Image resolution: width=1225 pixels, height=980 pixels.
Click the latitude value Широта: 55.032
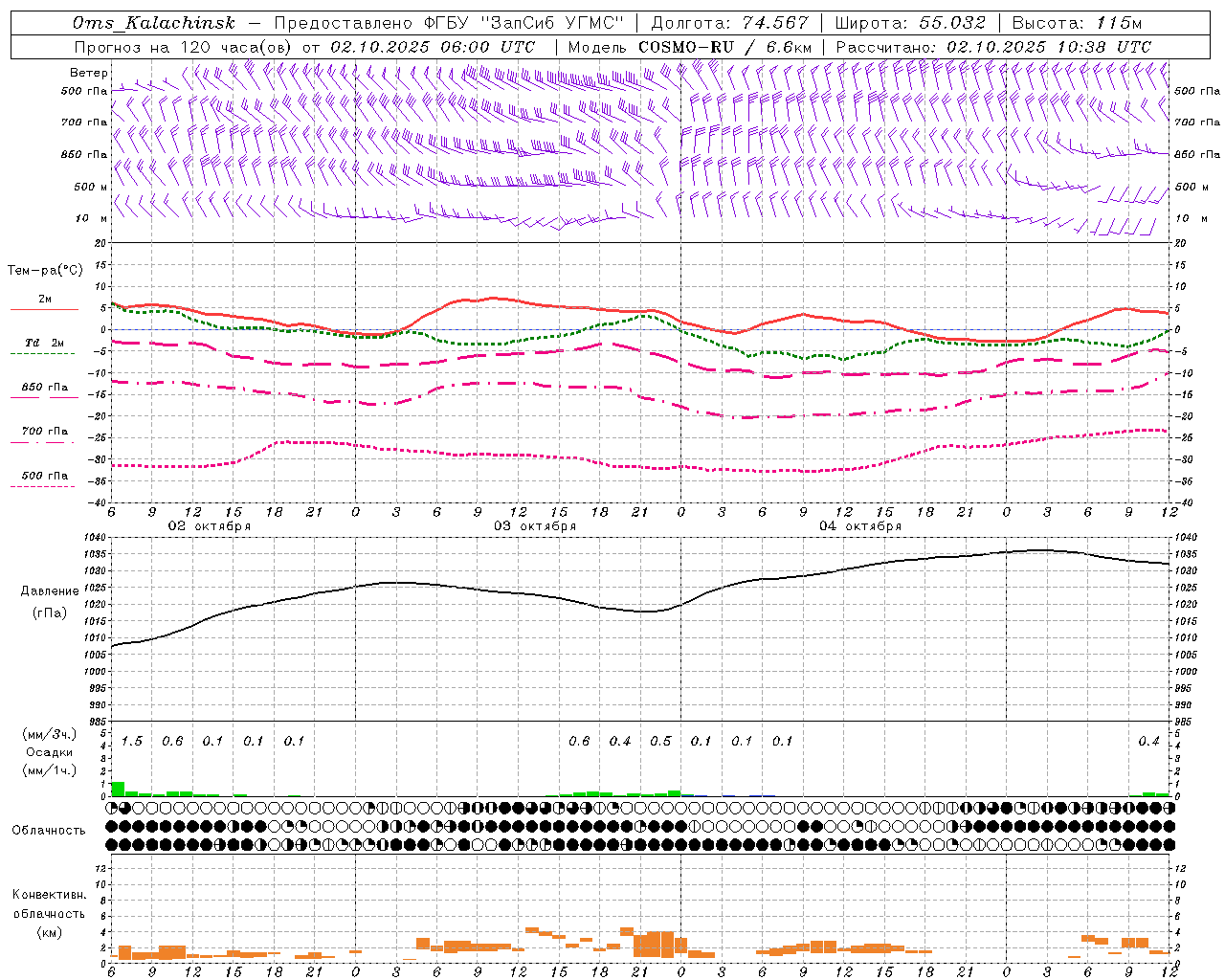click(910, 23)
